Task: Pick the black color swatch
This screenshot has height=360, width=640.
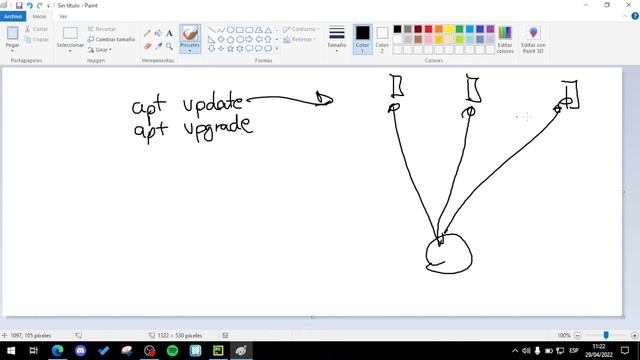Action: point(398,29)
